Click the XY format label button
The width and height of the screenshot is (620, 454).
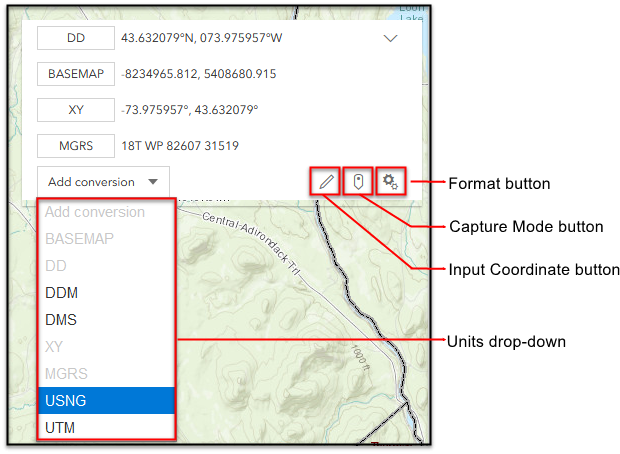tap(76, 110)
